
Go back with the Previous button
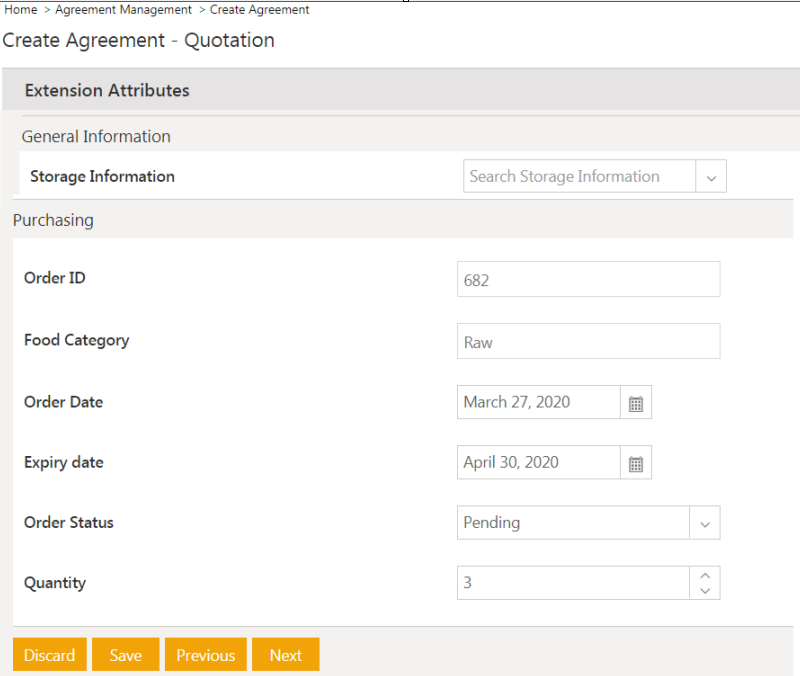pos(205,655)
